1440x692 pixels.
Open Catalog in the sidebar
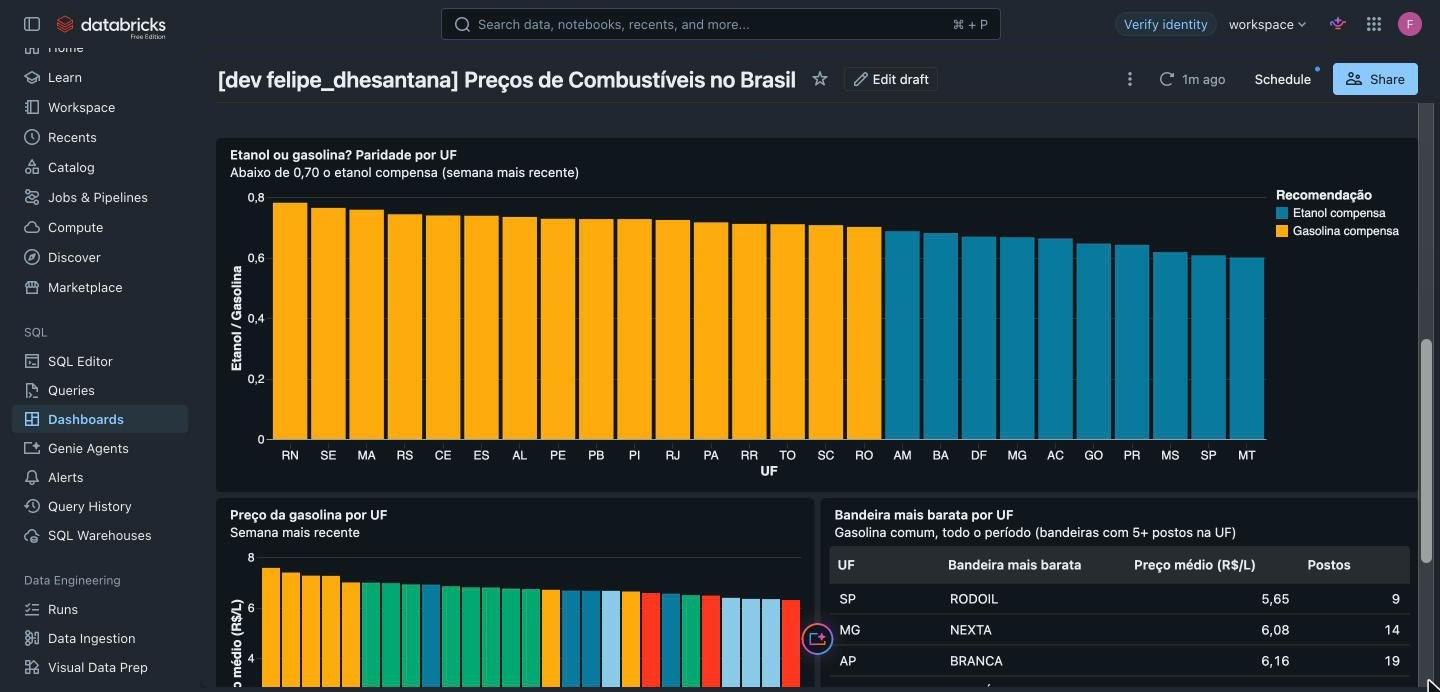(71, 167)
